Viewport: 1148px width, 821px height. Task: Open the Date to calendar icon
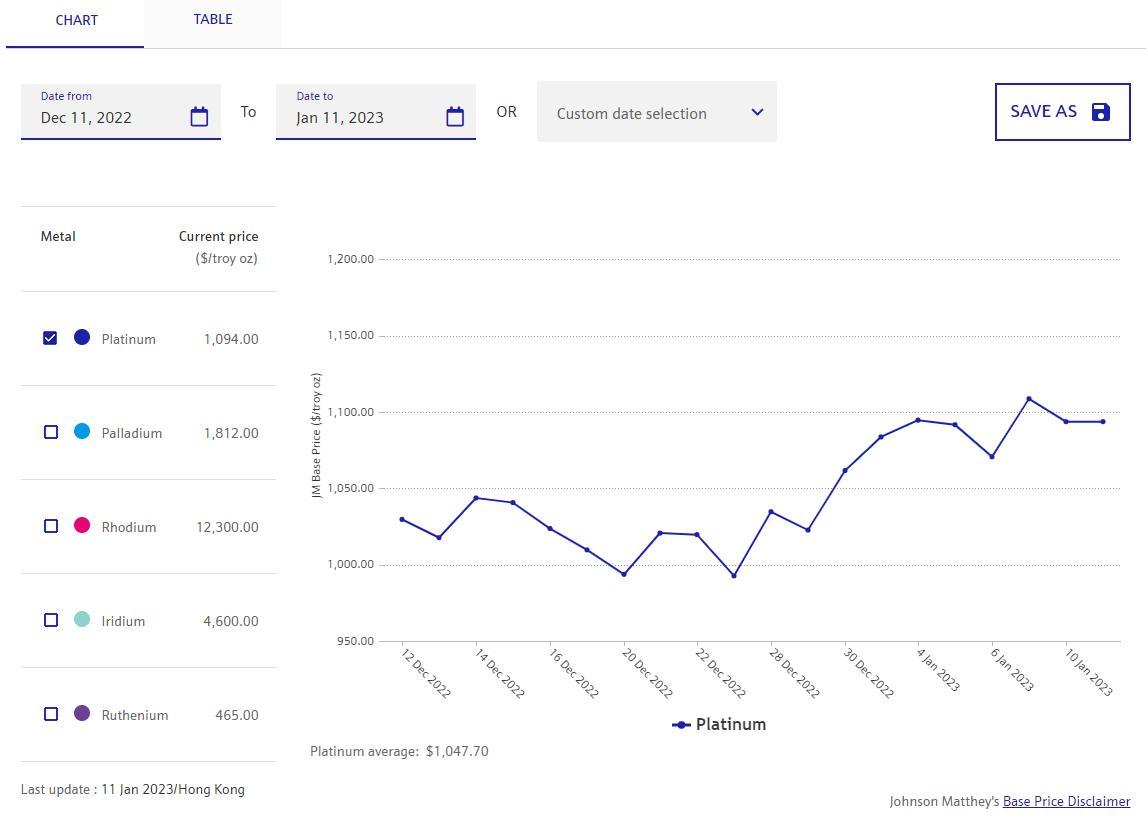pos(455,117)
